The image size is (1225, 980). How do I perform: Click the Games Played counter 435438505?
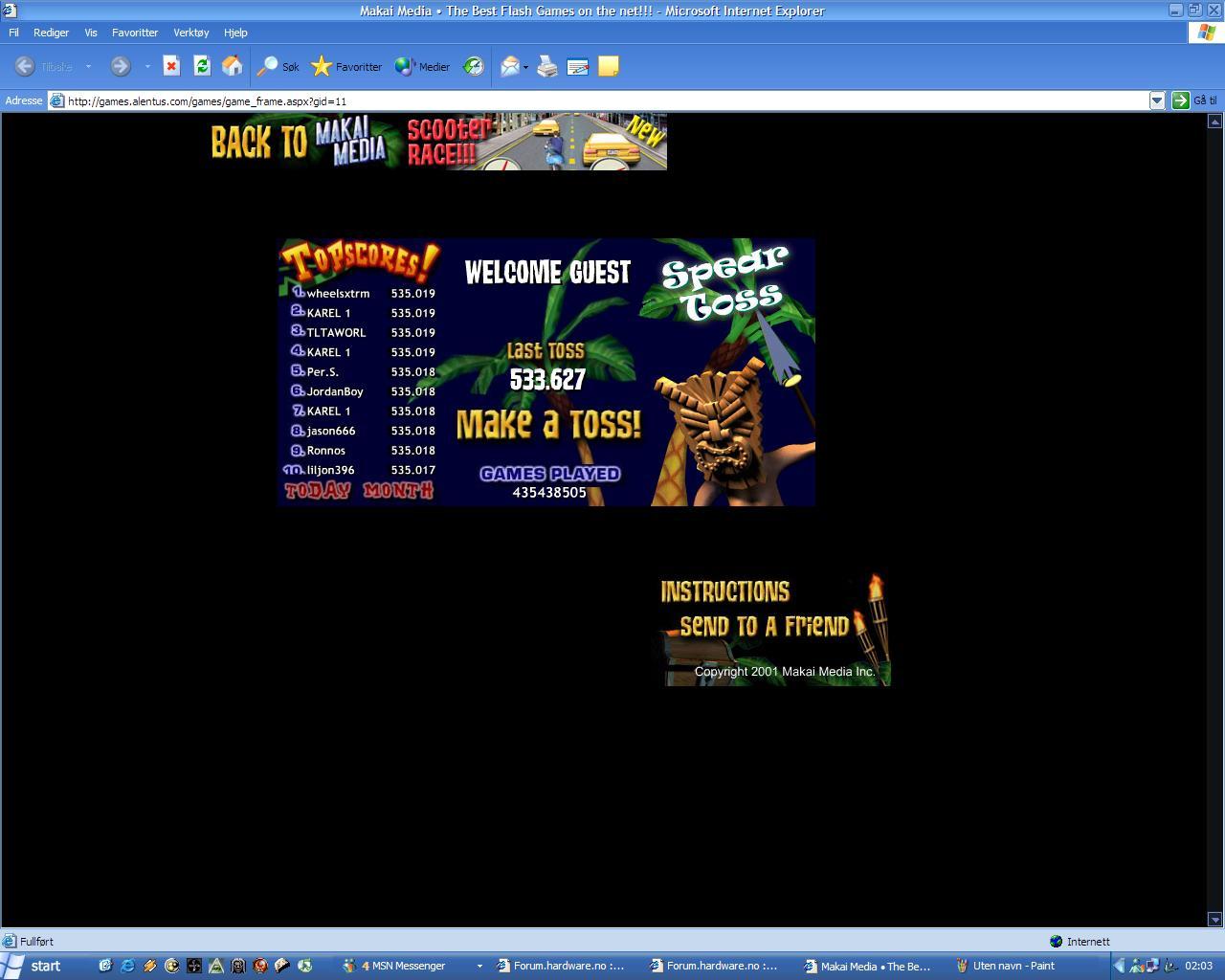coord(549,492)
